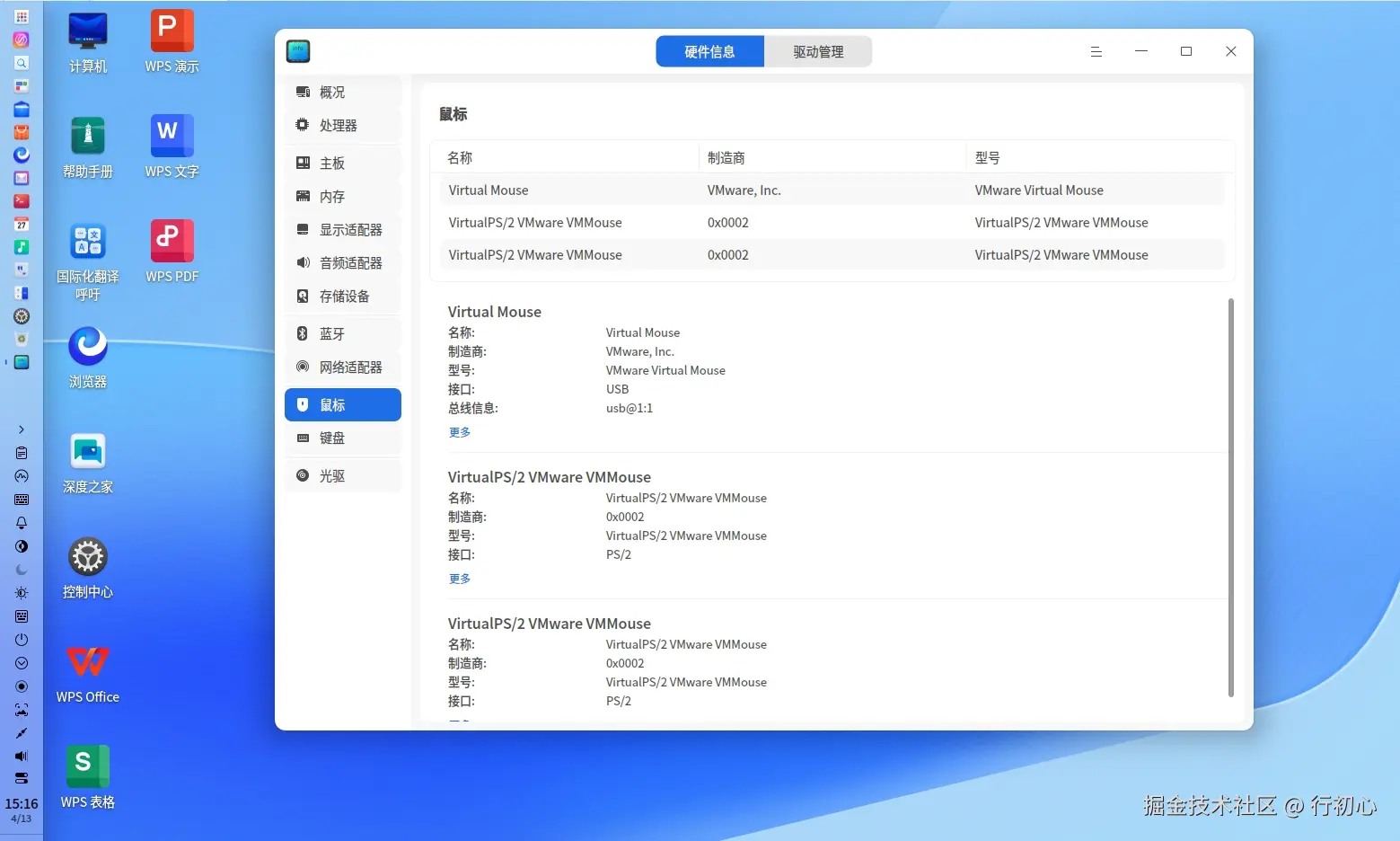Screen dimensions: 1400x841
Task: Select 光驱 optical drive in sidebar
Action: coord(343,475)
